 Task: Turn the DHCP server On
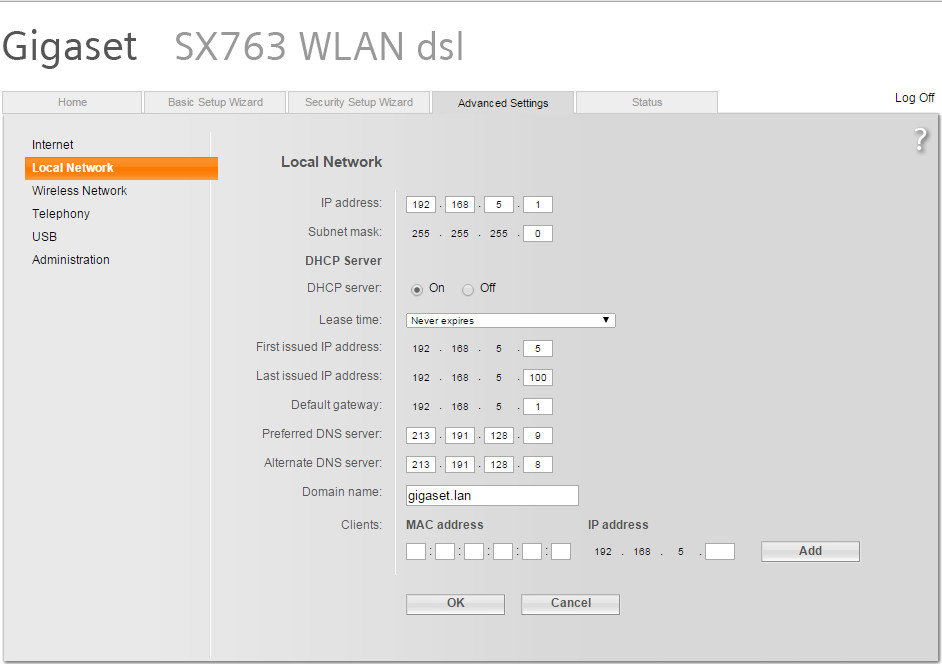pyautogui.click(x=417, y=289)
